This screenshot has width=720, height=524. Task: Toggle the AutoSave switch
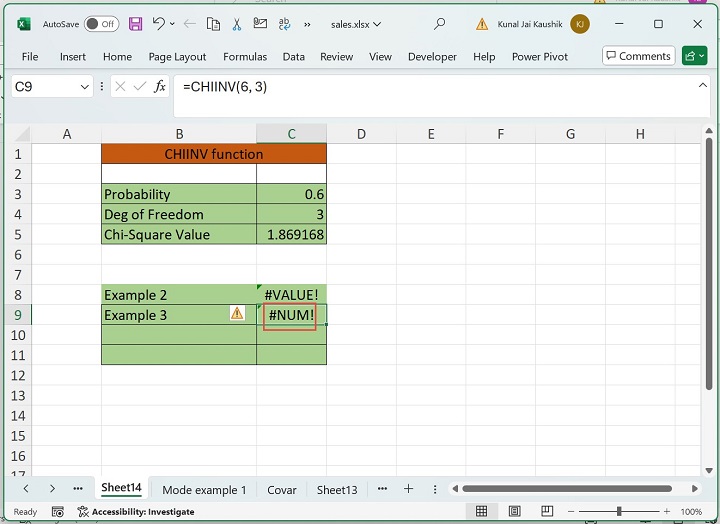[x=101, y=24]
